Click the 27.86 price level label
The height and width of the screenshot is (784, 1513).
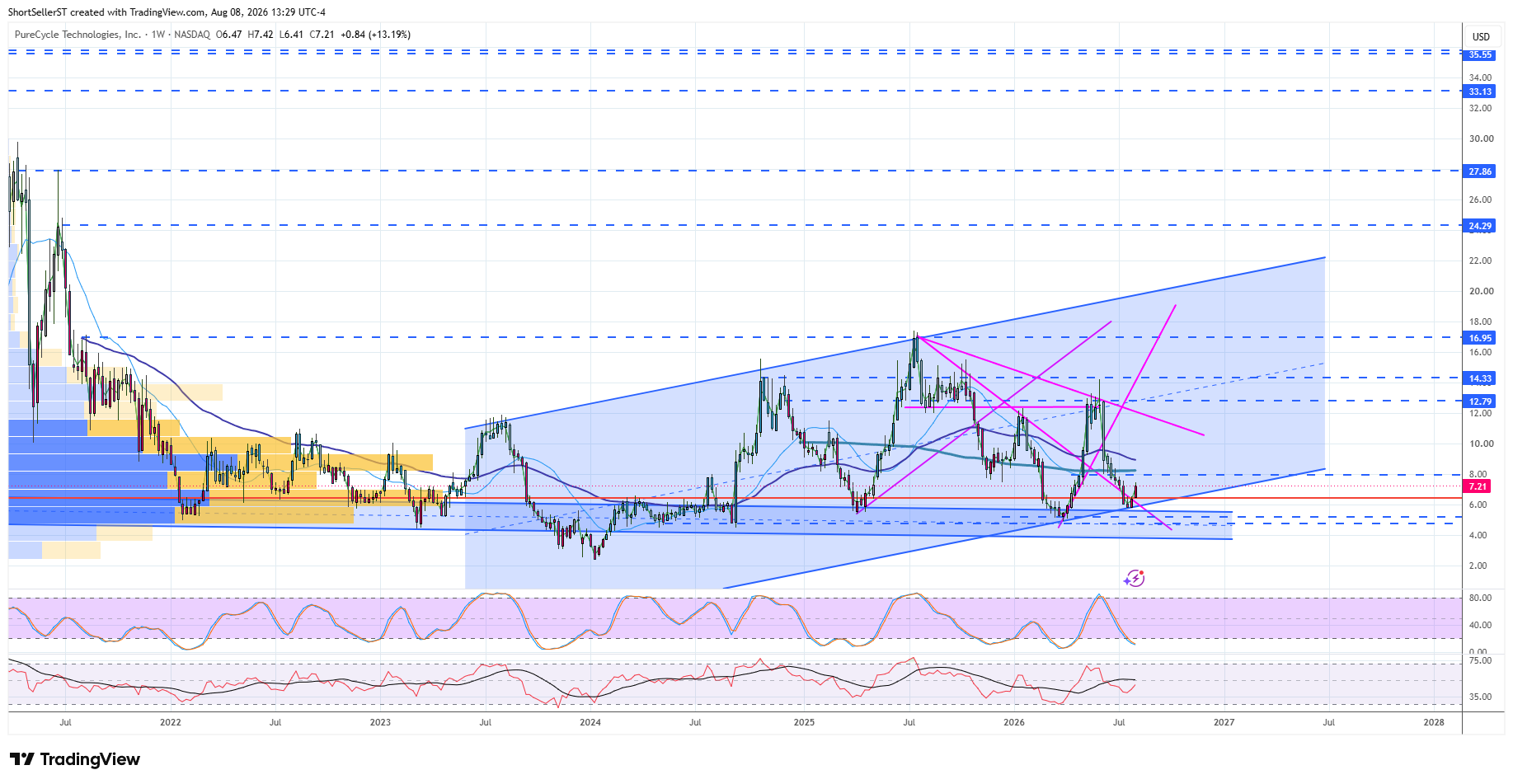click(x=1480, y=171)
